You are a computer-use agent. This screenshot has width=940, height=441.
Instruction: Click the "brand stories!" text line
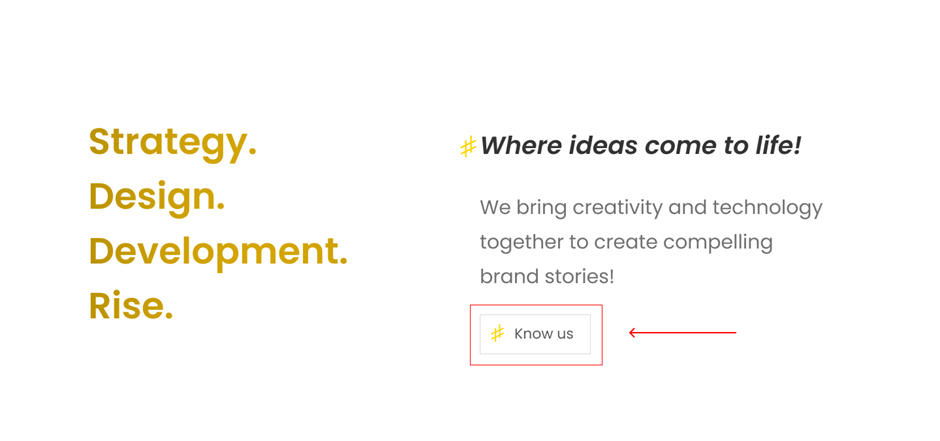coord(547,276)
